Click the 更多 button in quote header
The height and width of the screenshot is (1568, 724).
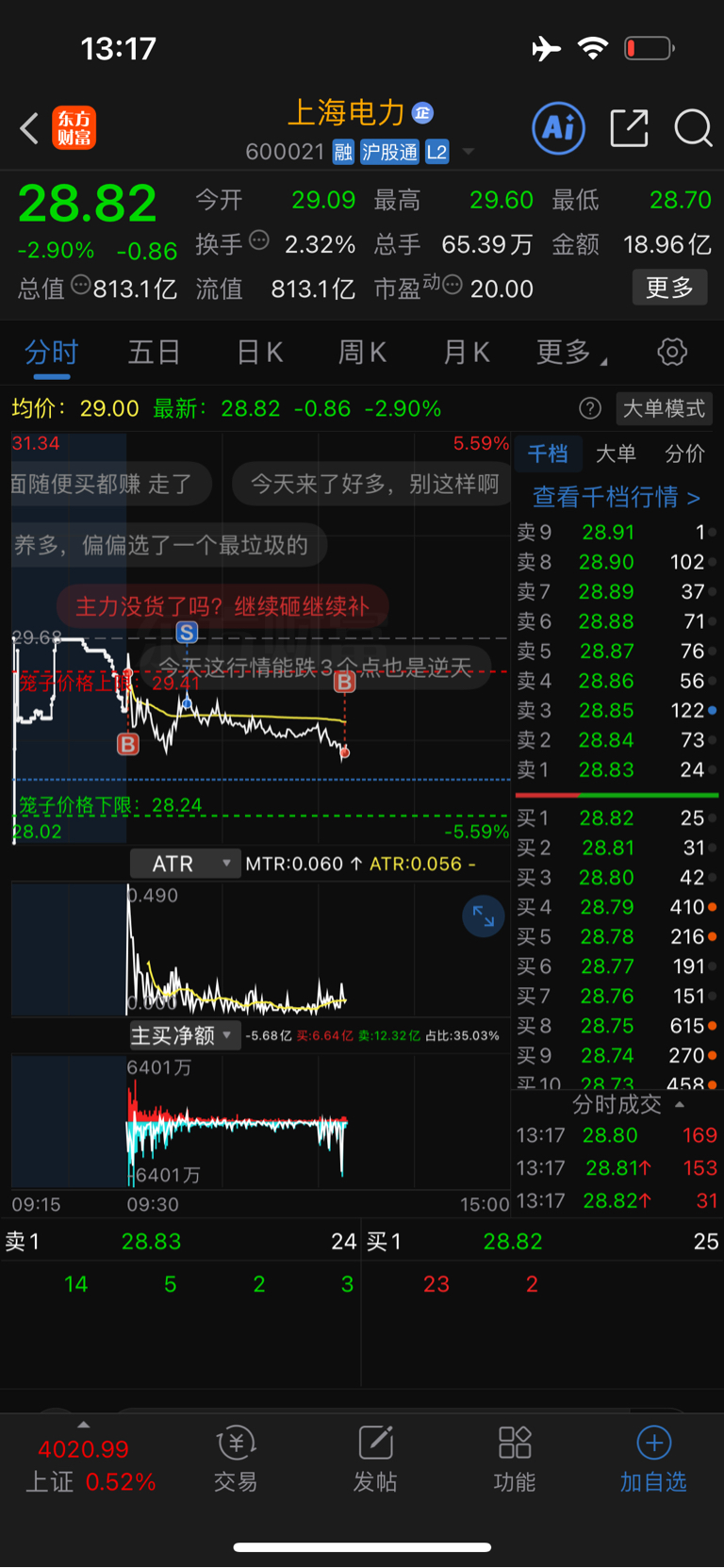pyautogui.click(x=669, y=288)
